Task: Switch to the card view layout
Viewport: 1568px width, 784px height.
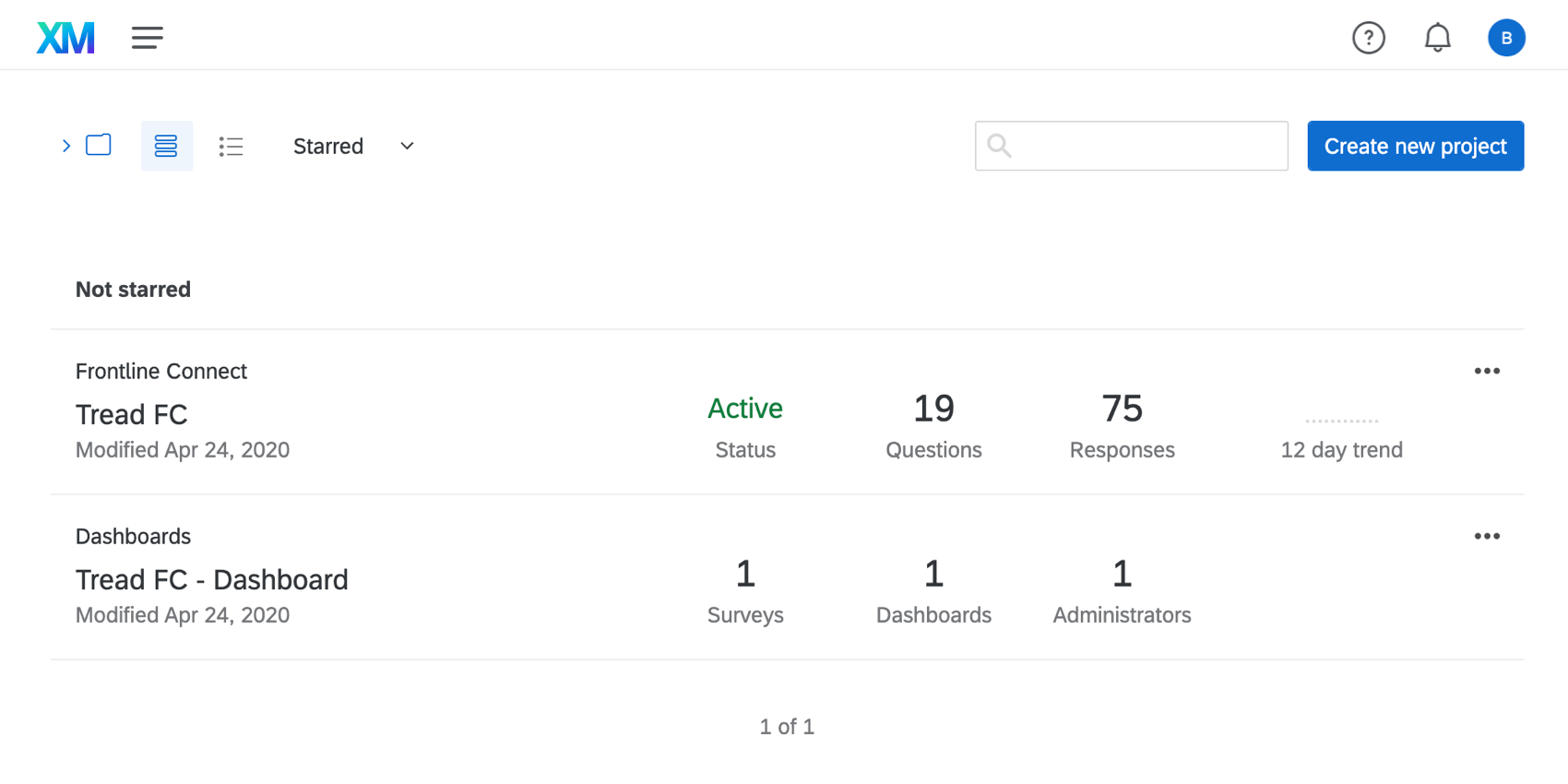Action: coord(166,146)
